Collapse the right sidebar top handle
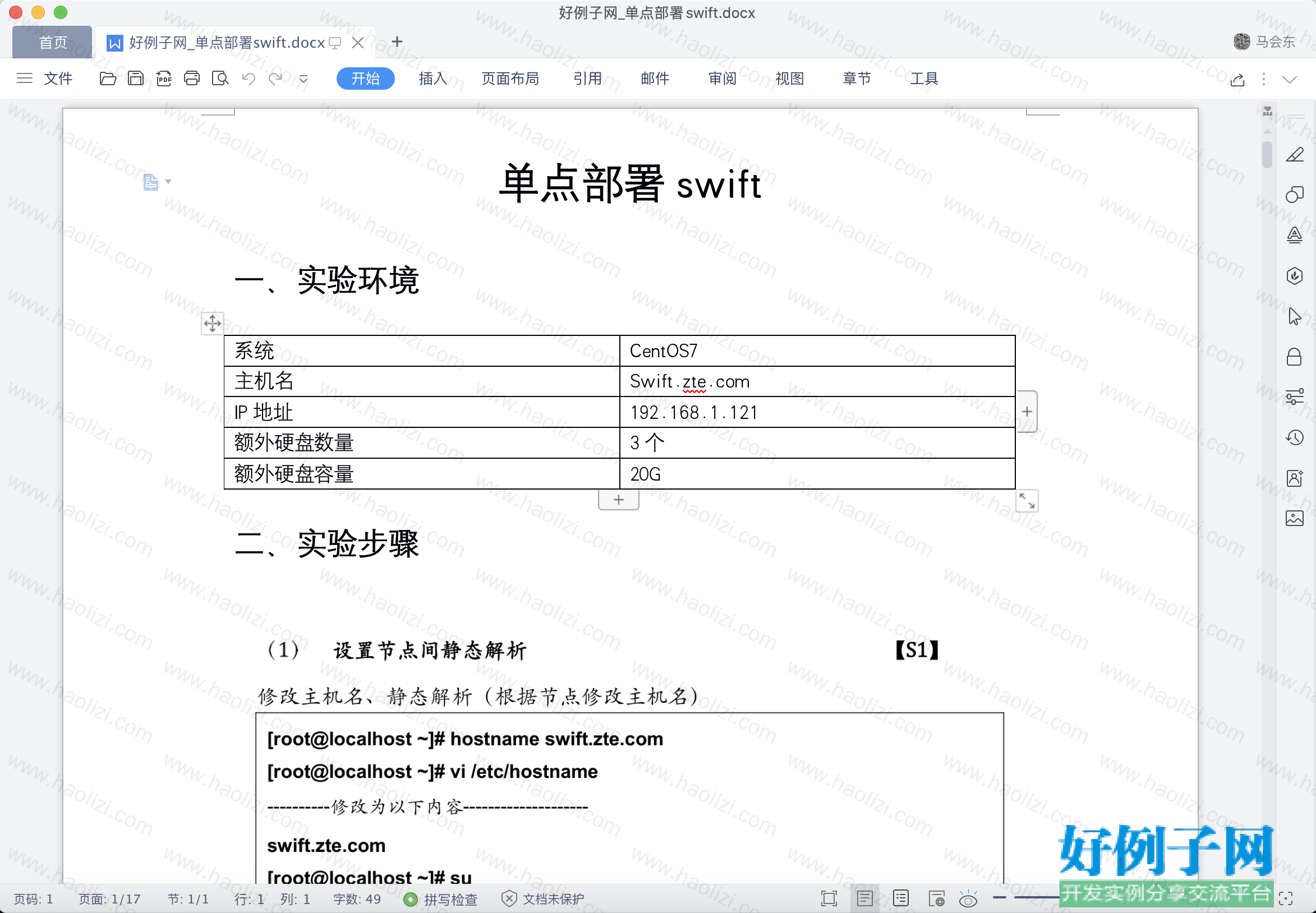The width and height of the screenshot is (1316, 913). click(x=1295, y=117)
